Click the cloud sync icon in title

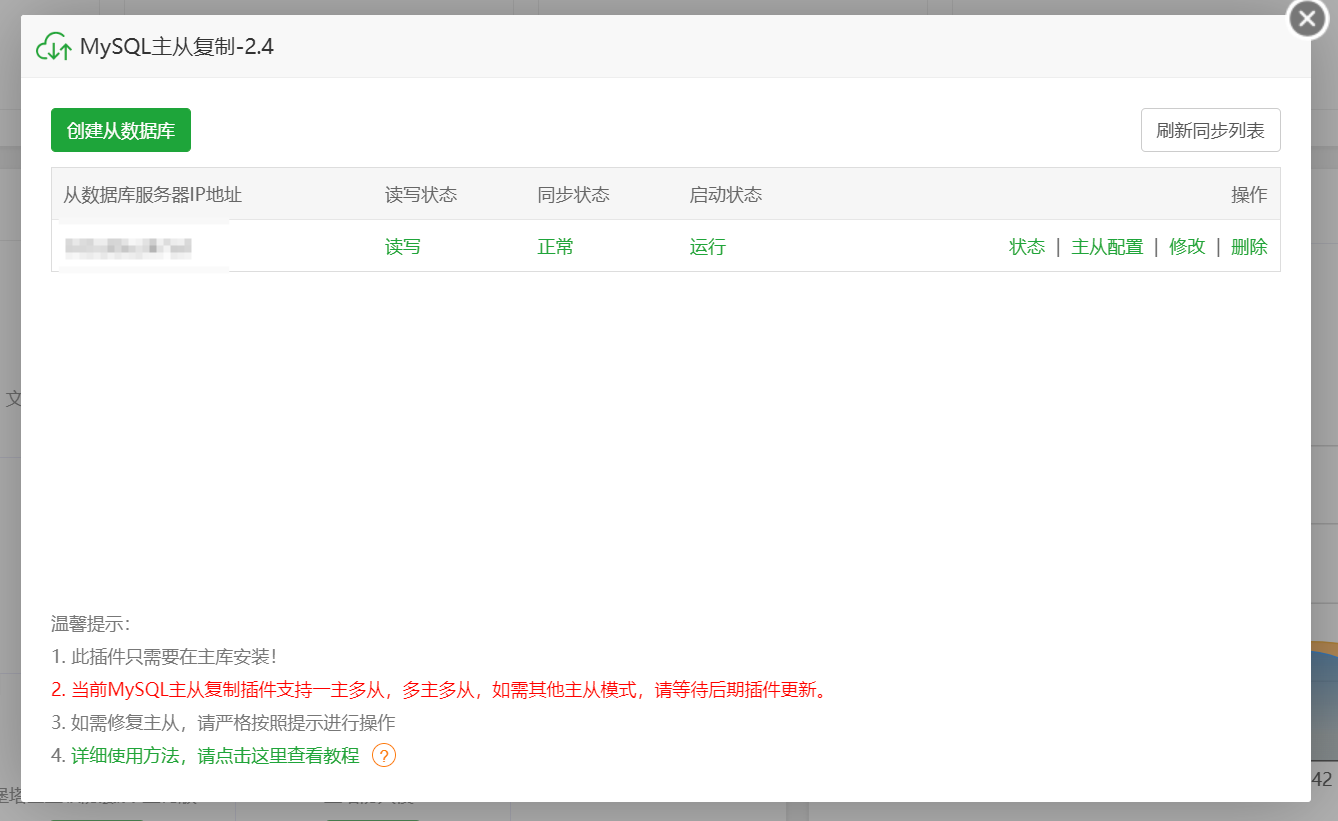coord(53,47)
